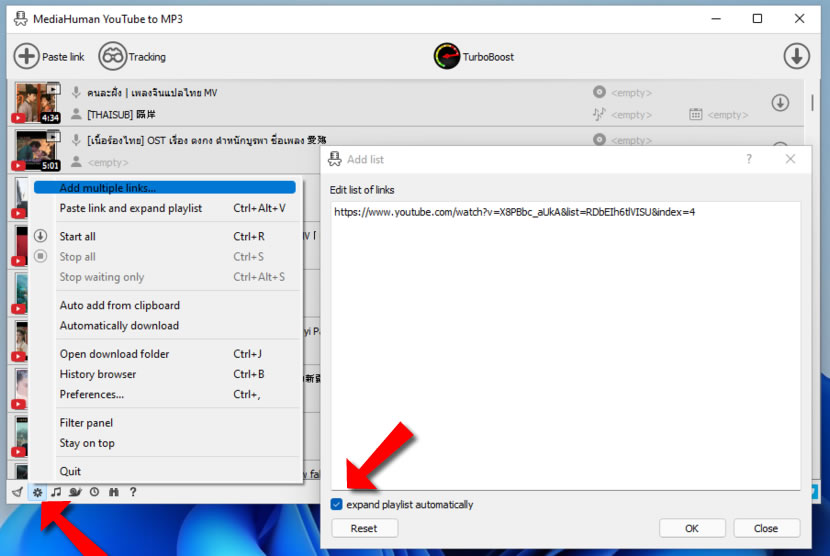
Task: Click the Add list dialog help question mark
Action: click(x=748, y=159)
